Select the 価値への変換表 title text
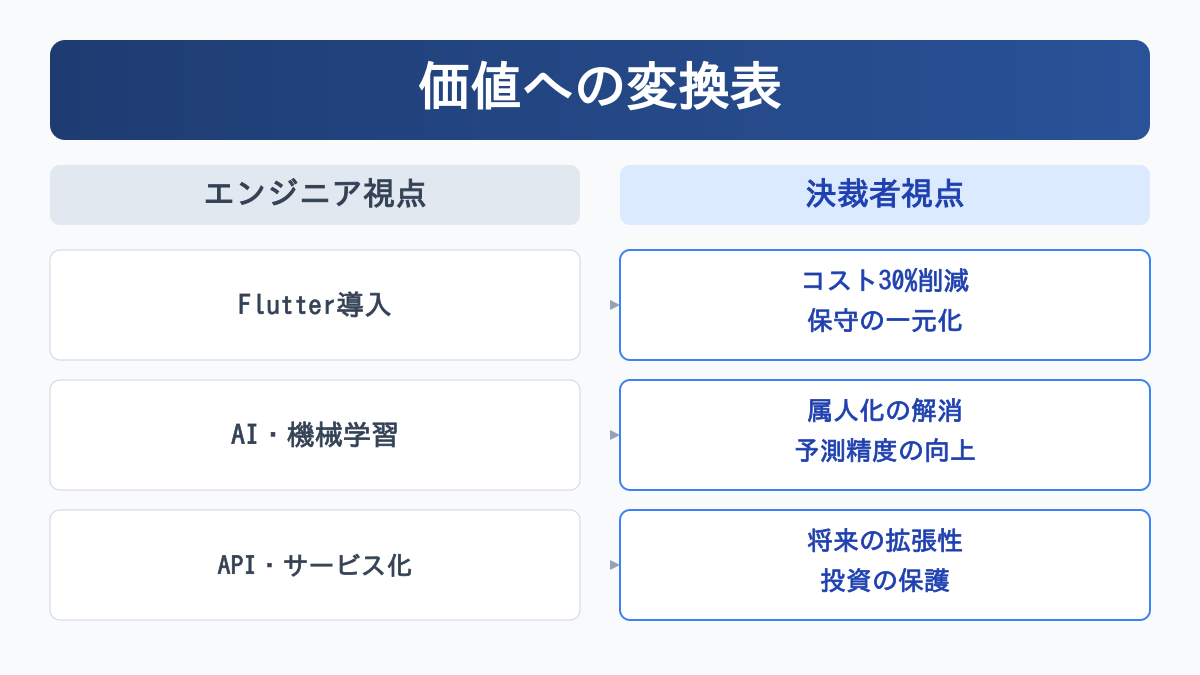Screen dimensions: 1200x675 pos(599,89)
